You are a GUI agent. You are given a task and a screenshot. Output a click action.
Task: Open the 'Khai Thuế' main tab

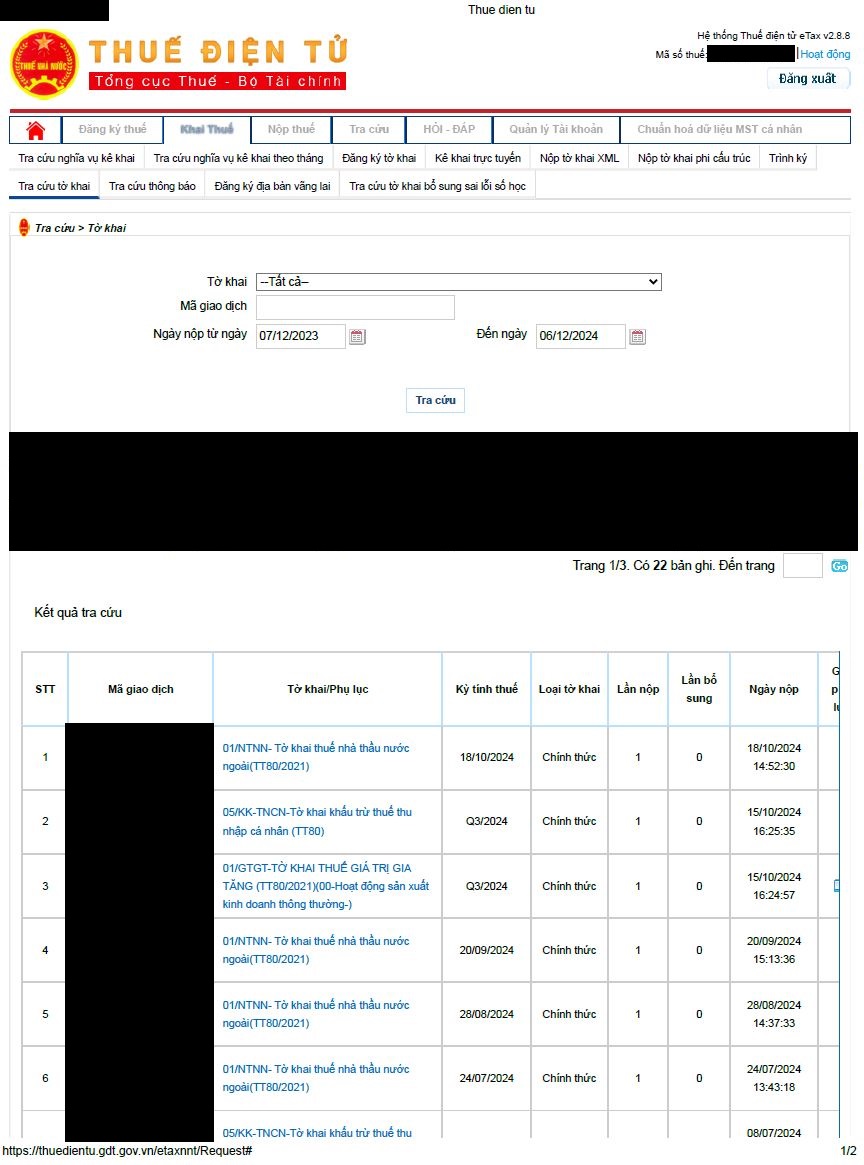click(x=206, y=130)
